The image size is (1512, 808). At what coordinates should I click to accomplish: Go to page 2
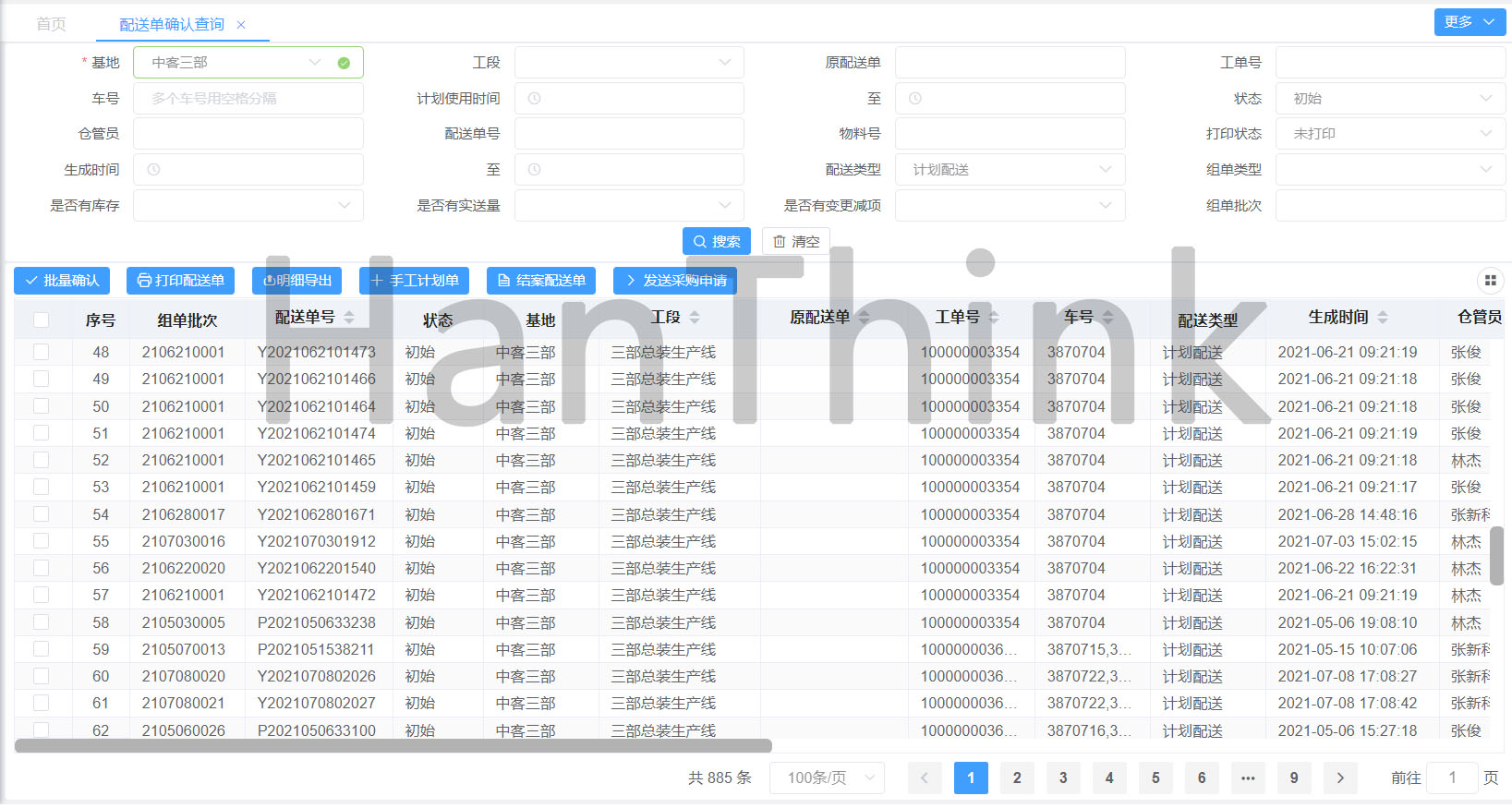click(x=1017, y=778)
